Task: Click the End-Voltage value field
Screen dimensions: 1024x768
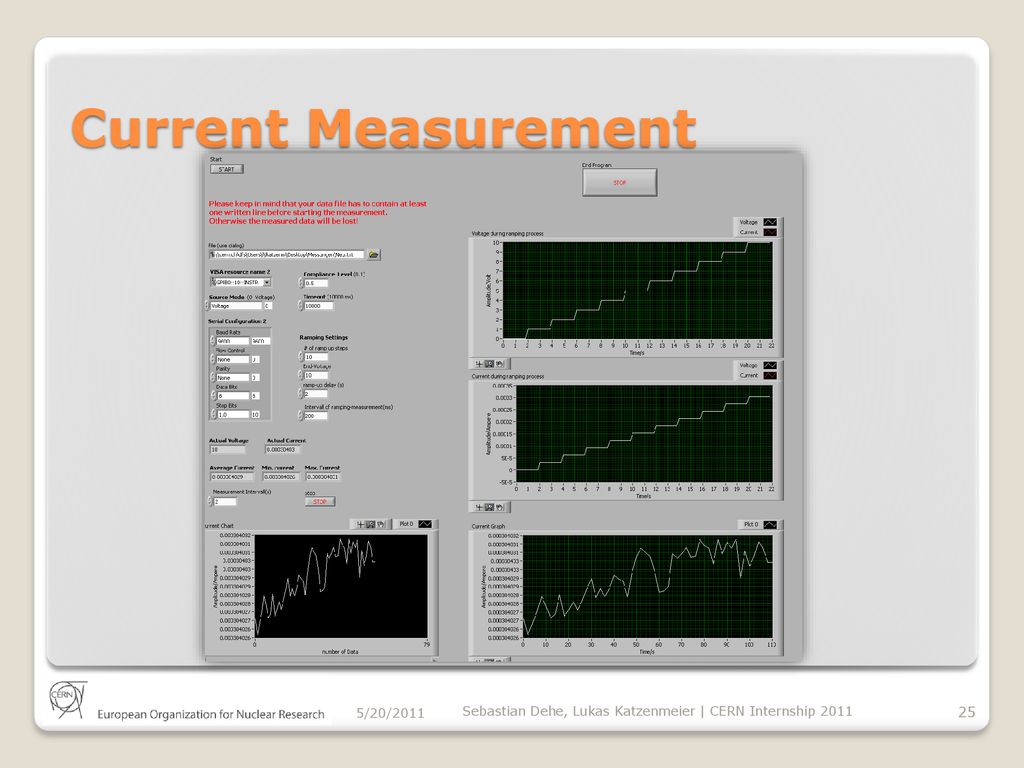Action: tap(315, 375)
